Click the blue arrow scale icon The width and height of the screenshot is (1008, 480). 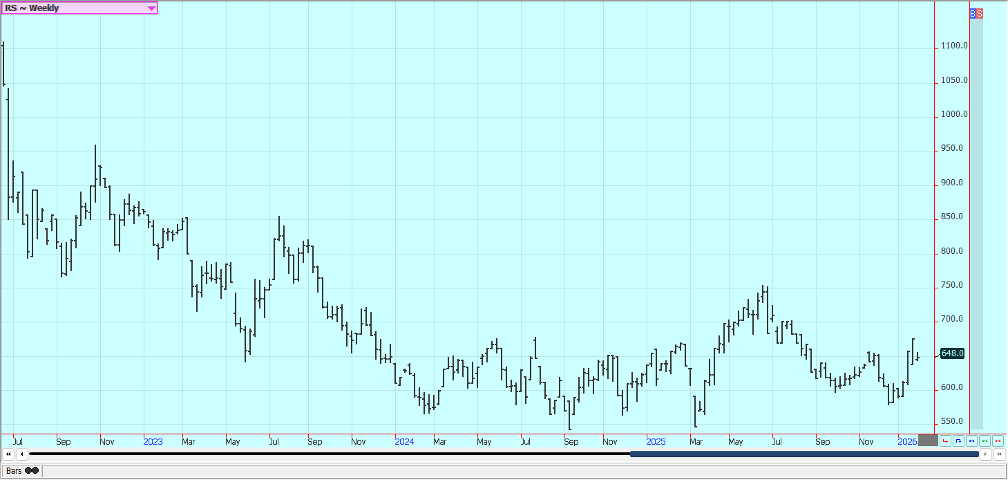click(958, 441)
